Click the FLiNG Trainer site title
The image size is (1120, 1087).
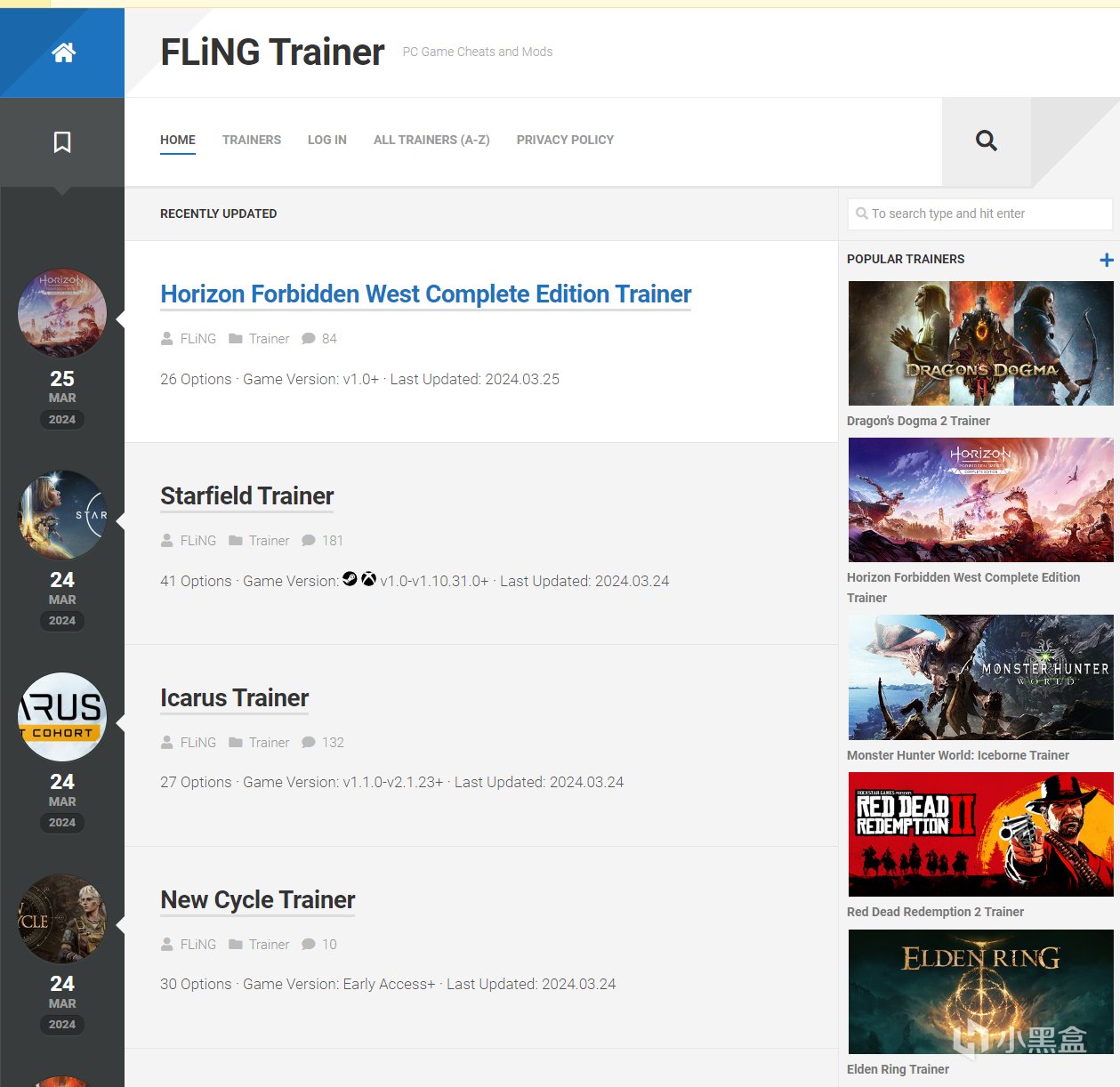click(x=272, y=52)
